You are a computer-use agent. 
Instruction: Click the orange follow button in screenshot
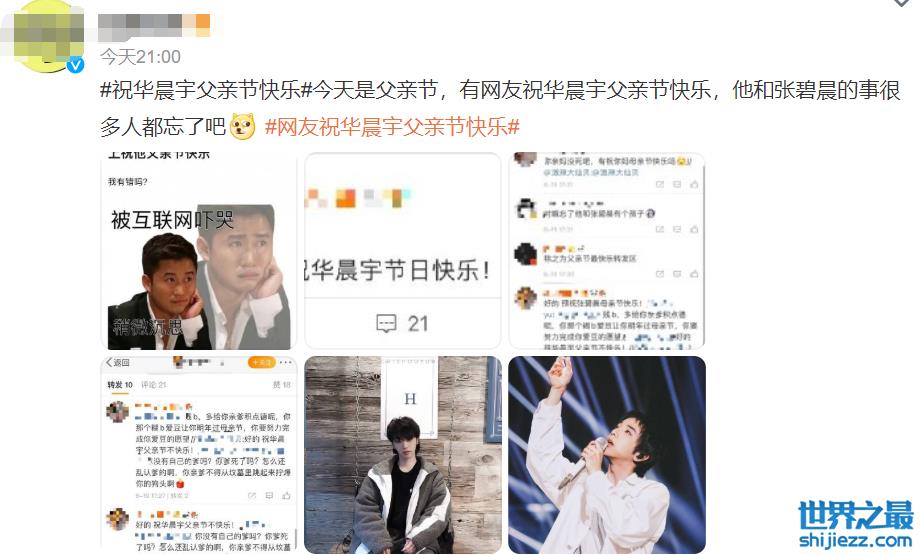pos(262,362)
